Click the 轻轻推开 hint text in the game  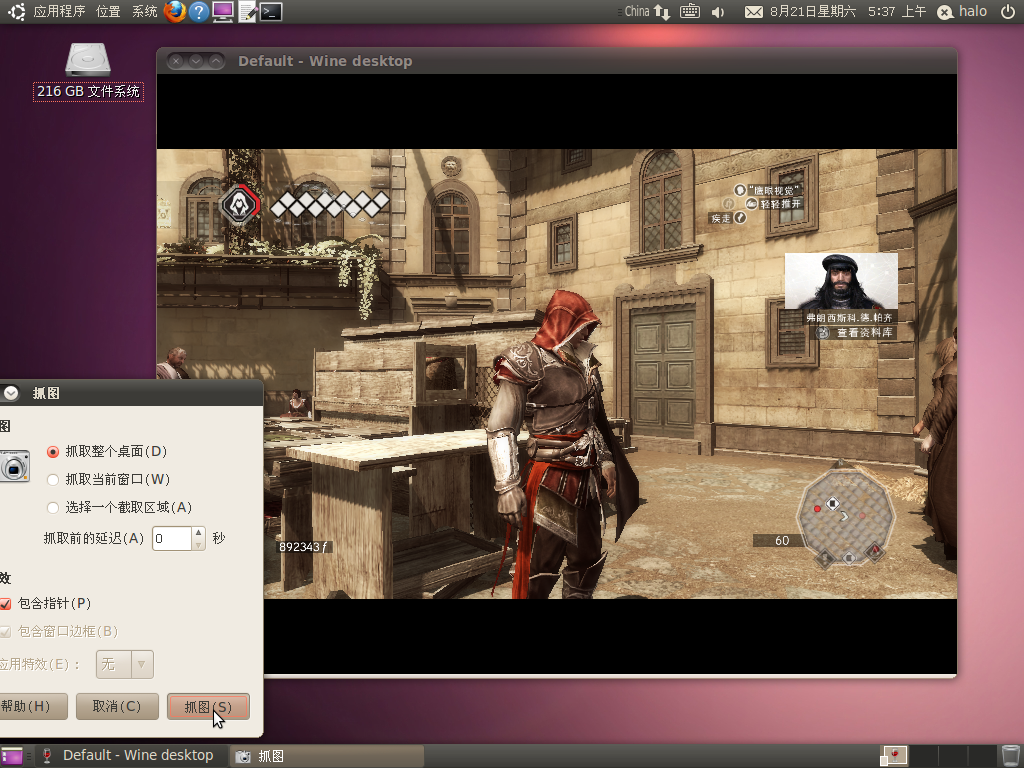pos(780,204)
